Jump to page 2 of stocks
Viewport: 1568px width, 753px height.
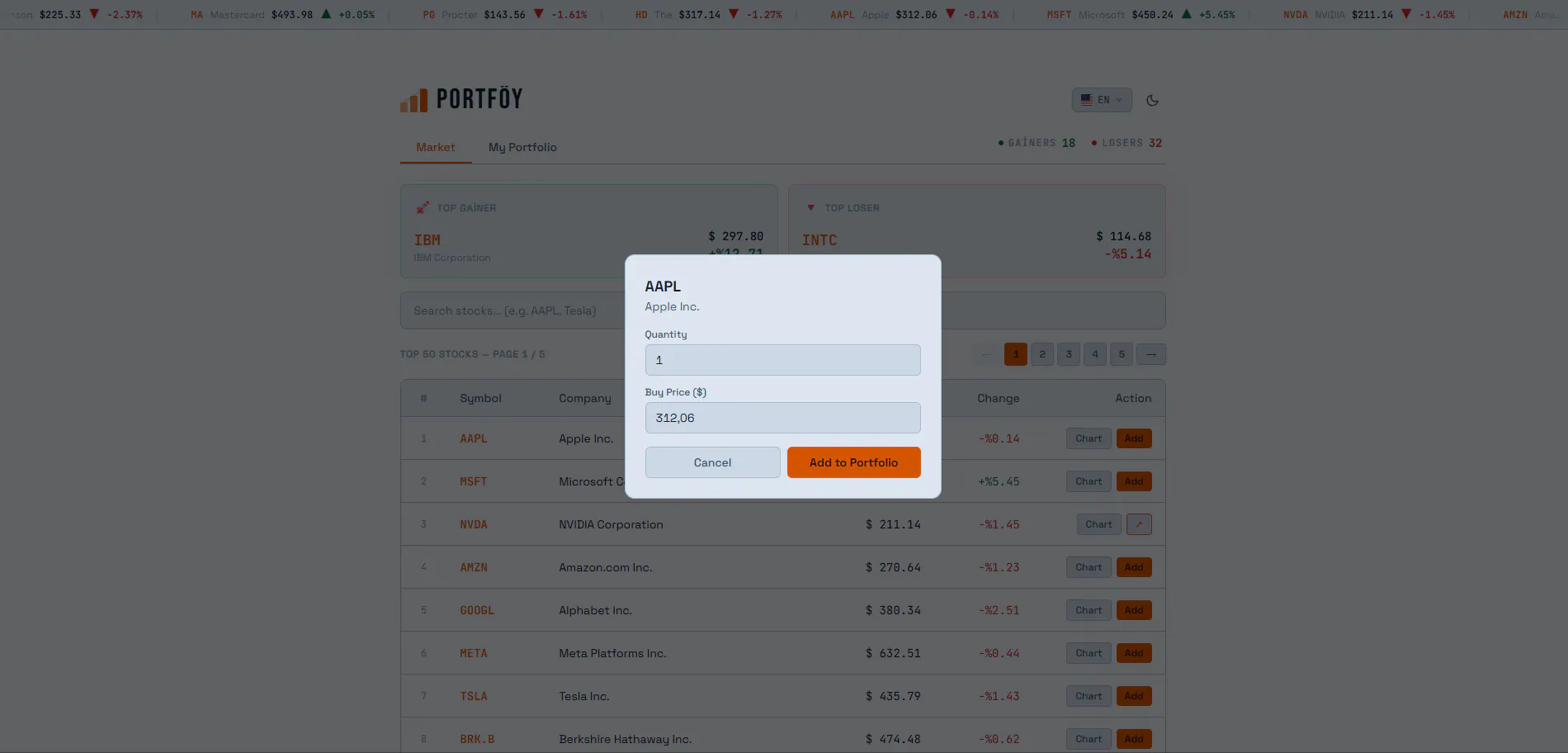coord(1042,354)
